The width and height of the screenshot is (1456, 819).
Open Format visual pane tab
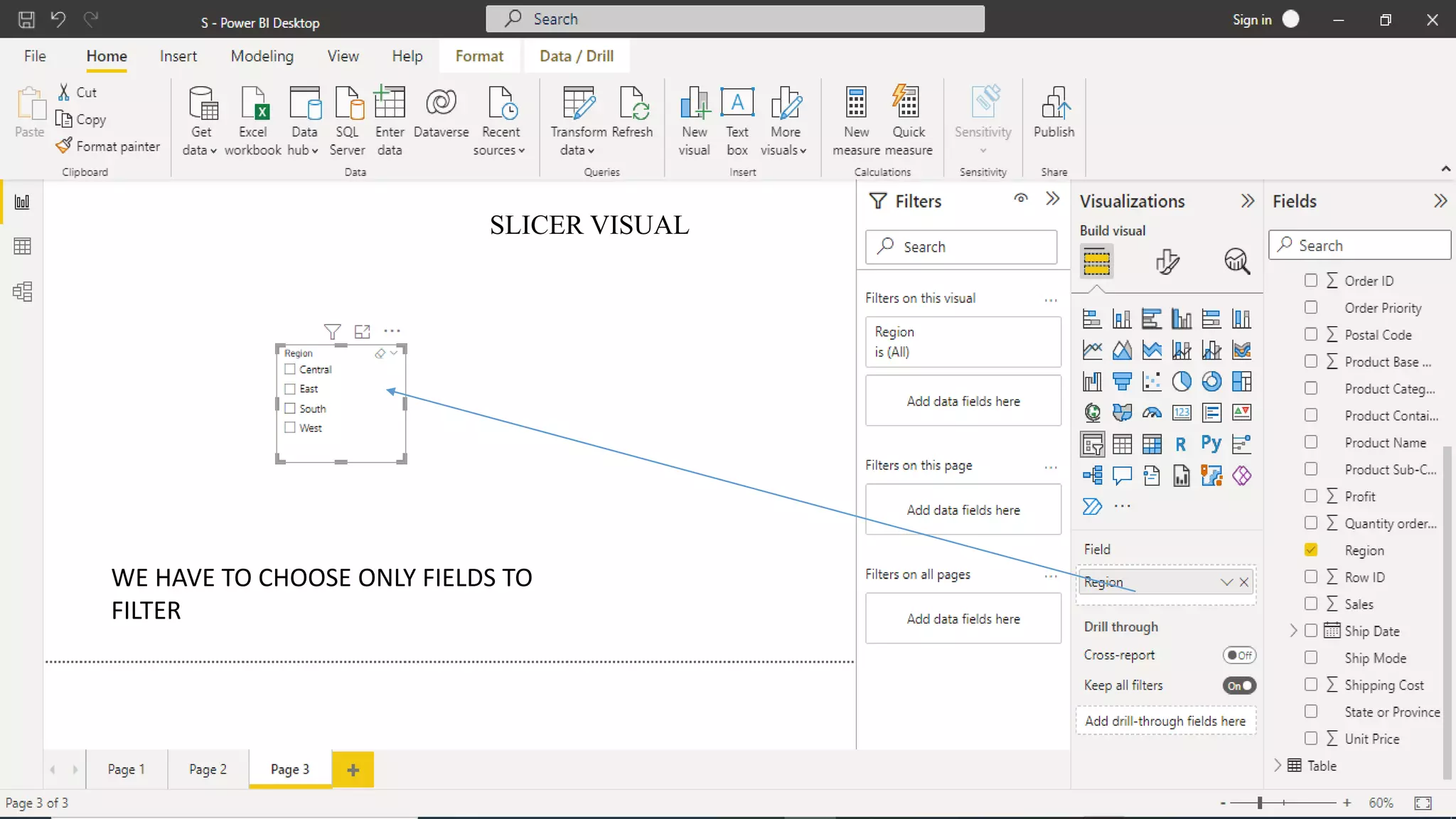point(1167,262)
